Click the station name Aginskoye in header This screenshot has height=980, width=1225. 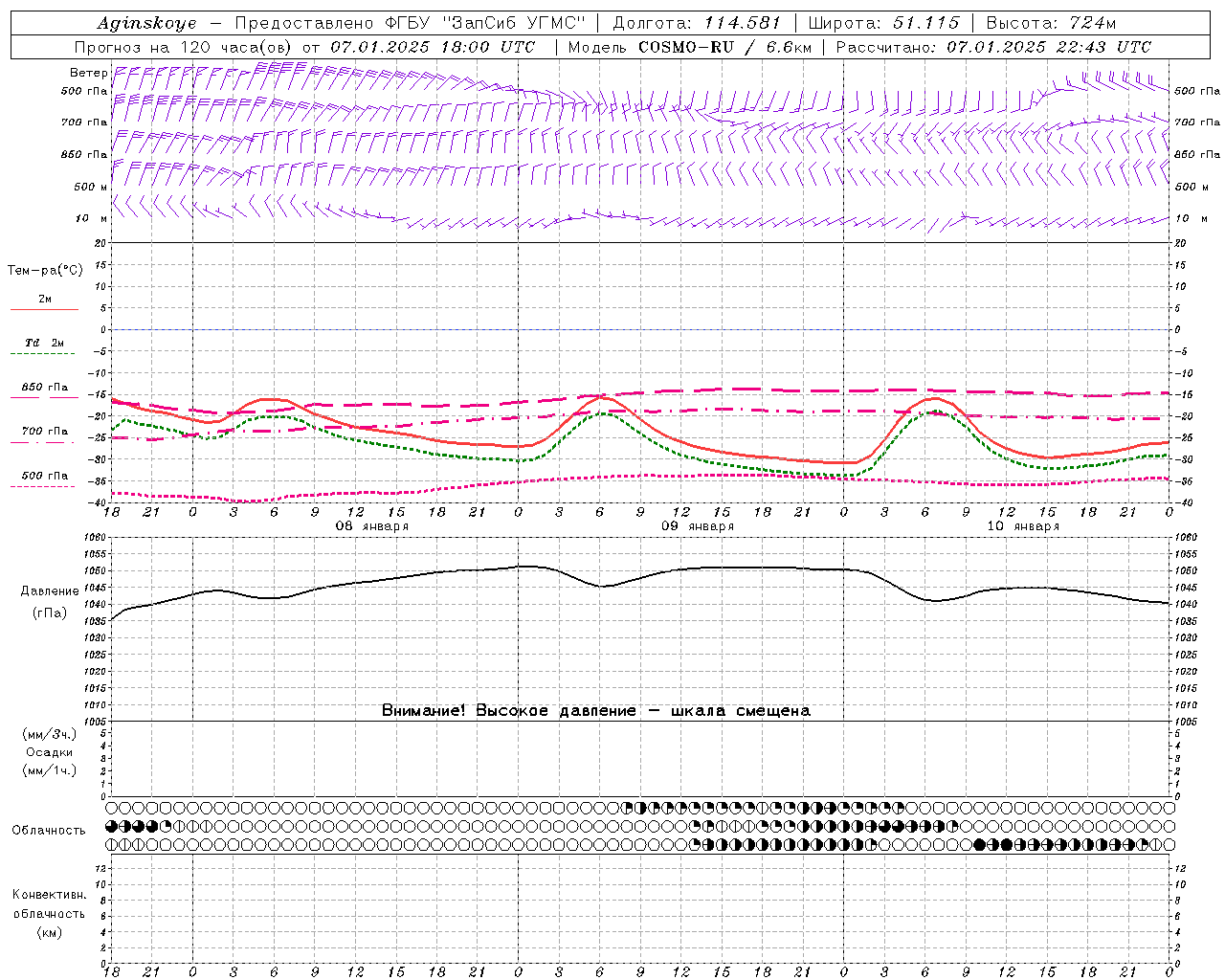(146, 23)
